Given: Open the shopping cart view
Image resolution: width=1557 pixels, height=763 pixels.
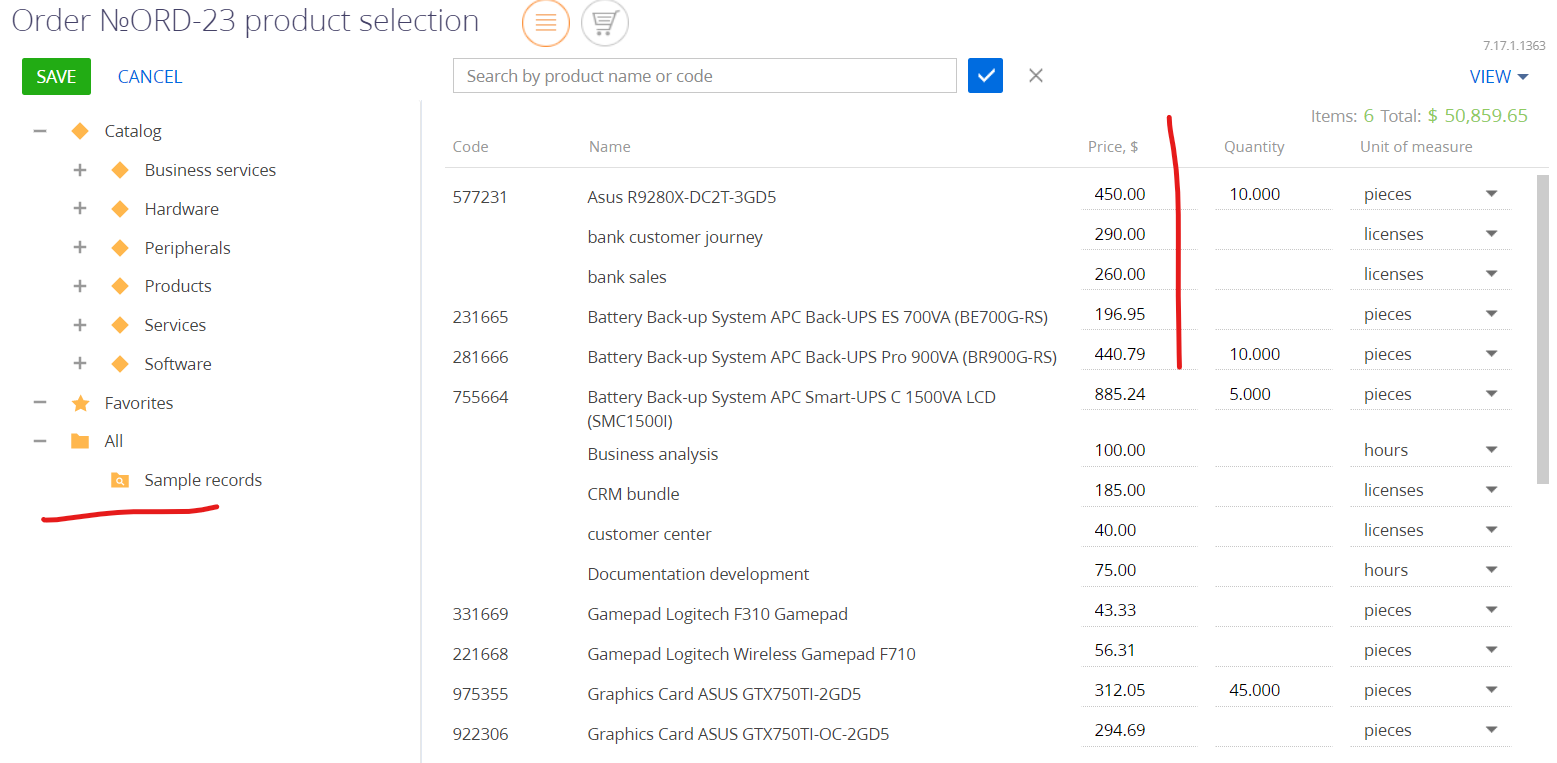Looking at the screenshot, I should [604, 23].
